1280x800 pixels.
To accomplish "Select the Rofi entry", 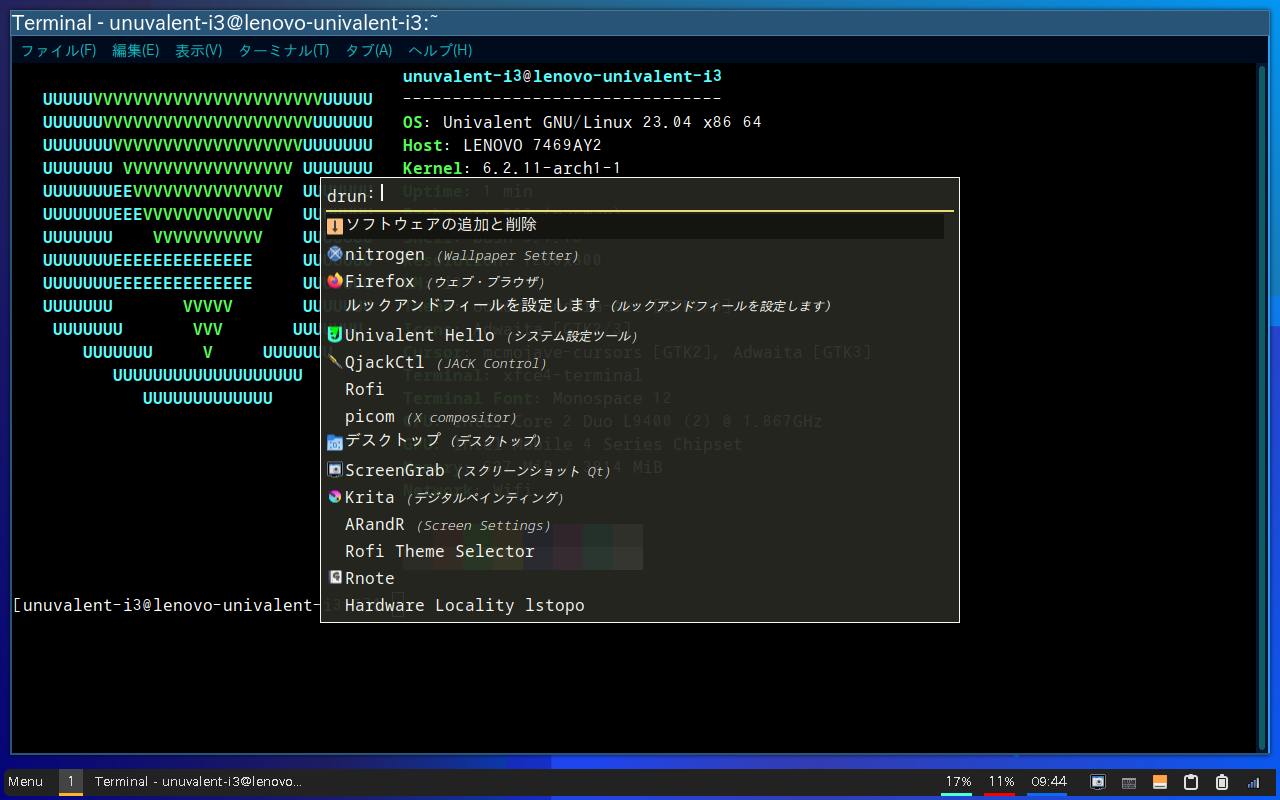I will tap(635, 389).
